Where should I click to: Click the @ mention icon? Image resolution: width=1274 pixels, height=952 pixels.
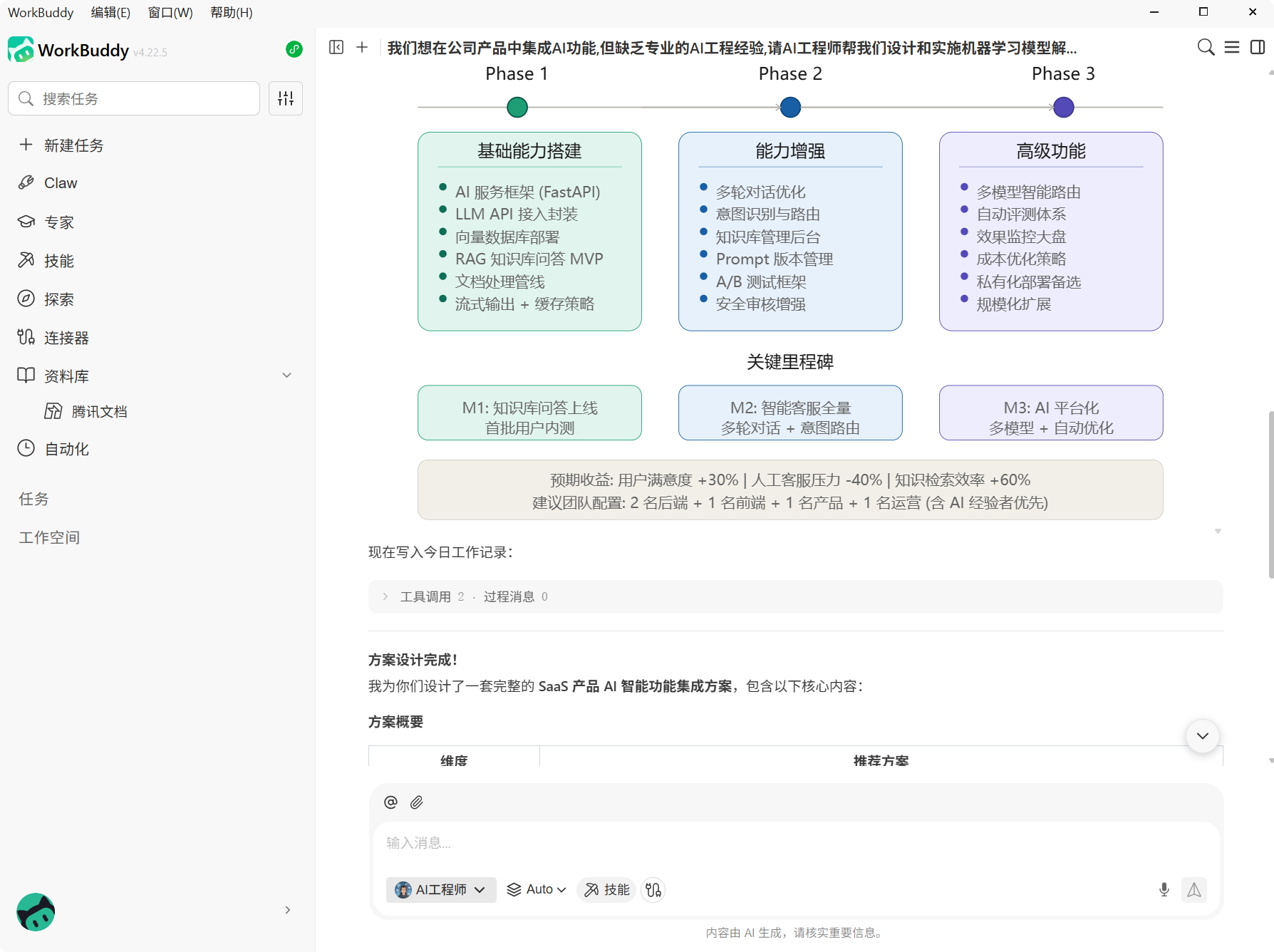[390, 802]
